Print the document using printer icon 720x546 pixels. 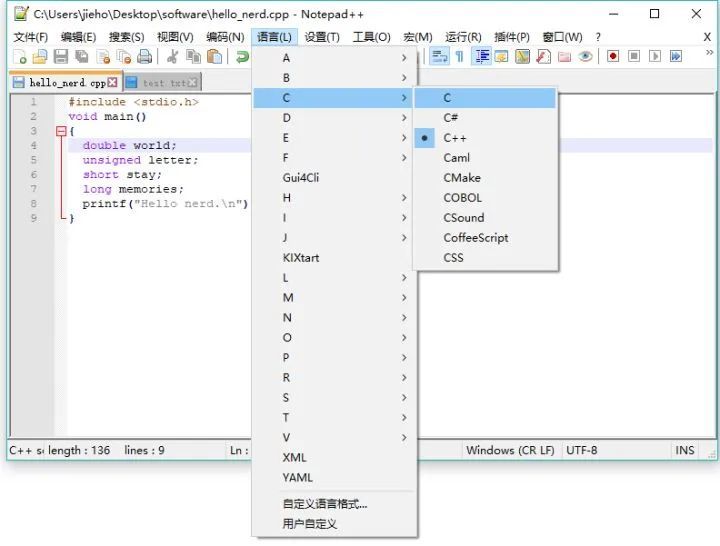pyautogui.click(x=145, y=57)
